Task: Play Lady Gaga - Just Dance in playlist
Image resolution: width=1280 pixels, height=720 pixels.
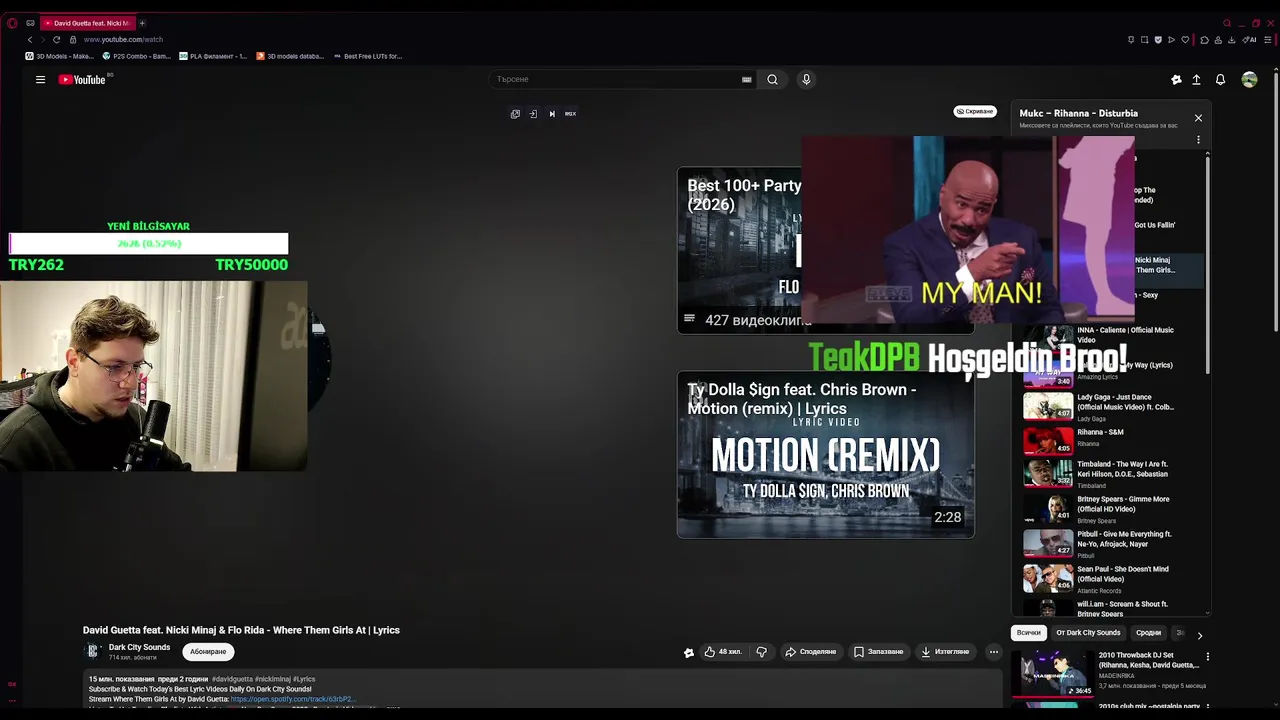Action: pyautogui.click(x=1115, y=406)
